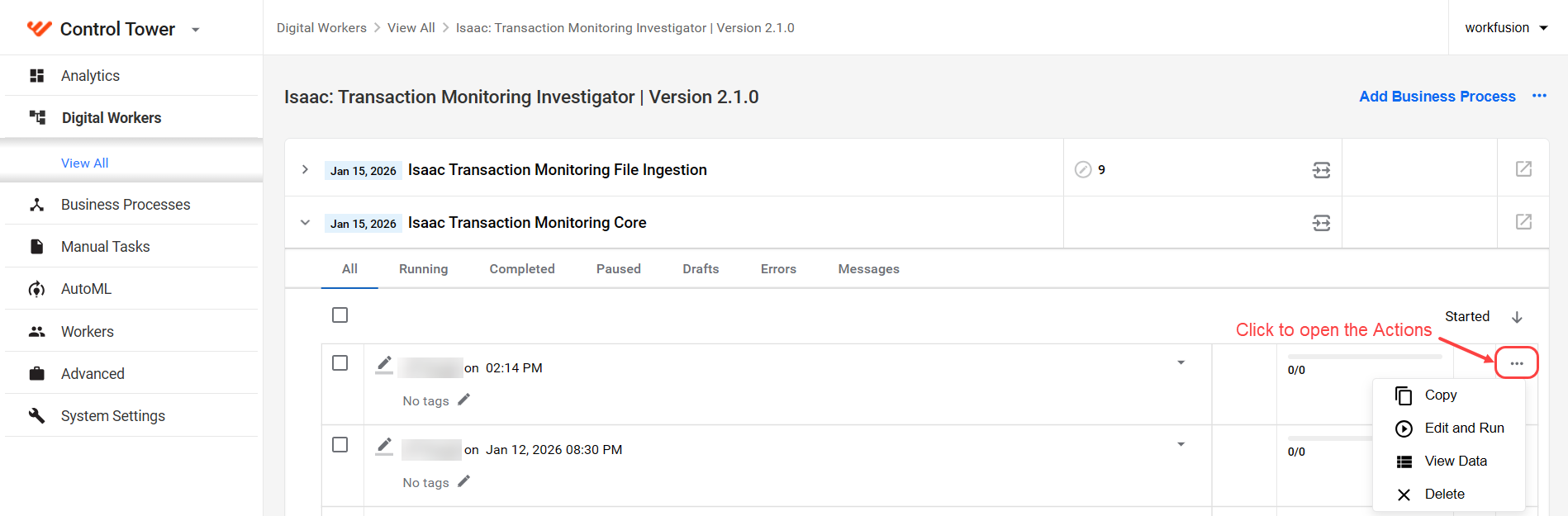Click the Business Processes sidebar icon
Viewport: 1568px width, 516px height.
[36, 205]
